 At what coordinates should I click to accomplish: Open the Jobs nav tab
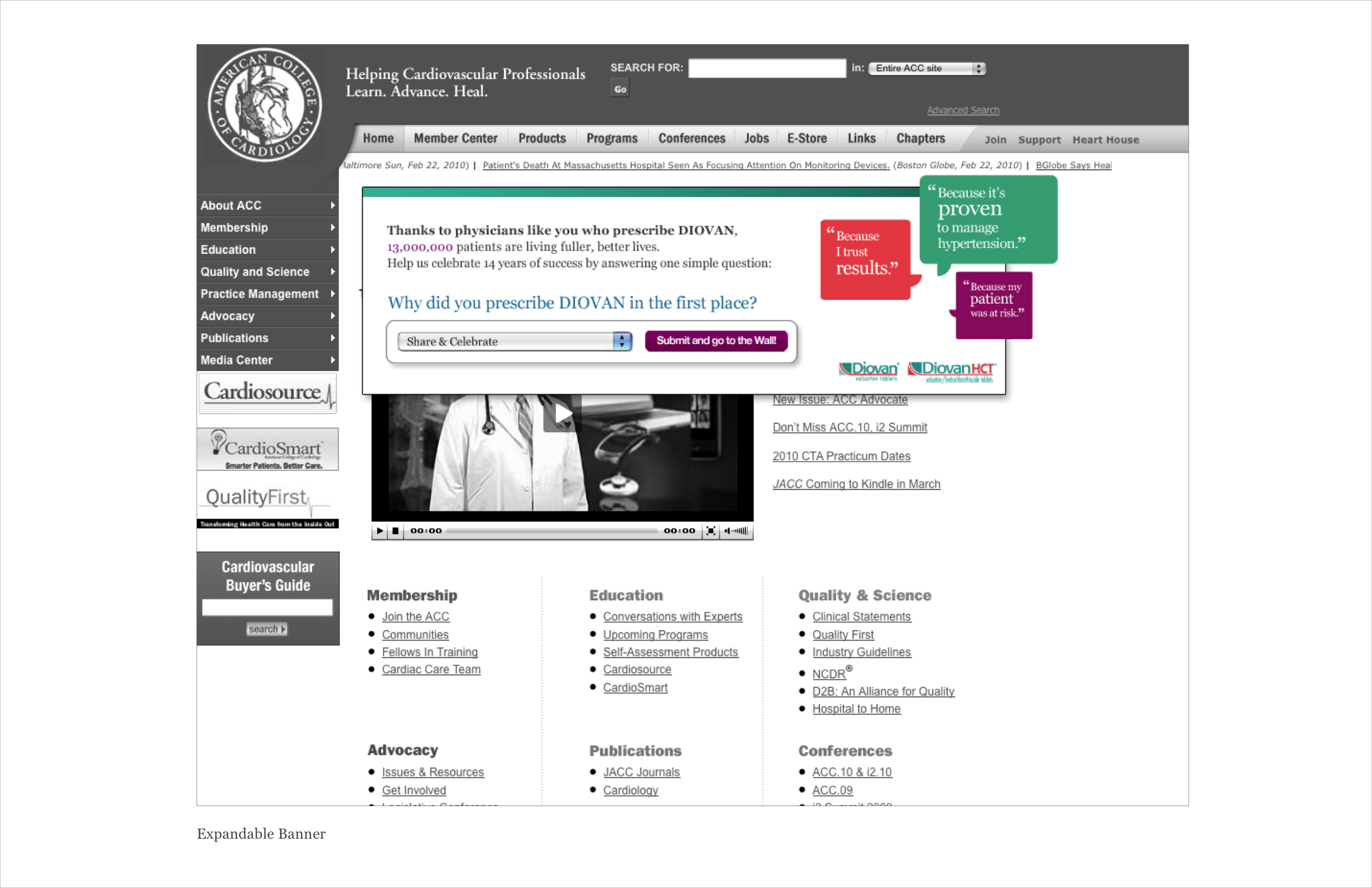[756, 138]
